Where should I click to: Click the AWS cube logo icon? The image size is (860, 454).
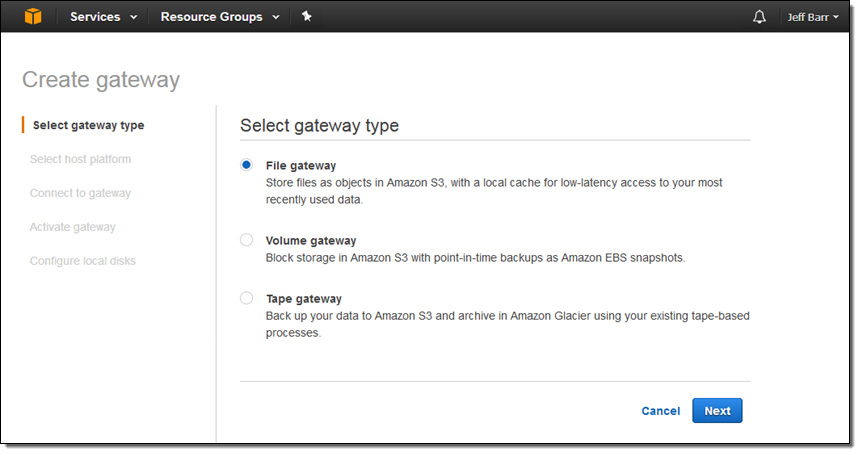[x=33, y=17]
